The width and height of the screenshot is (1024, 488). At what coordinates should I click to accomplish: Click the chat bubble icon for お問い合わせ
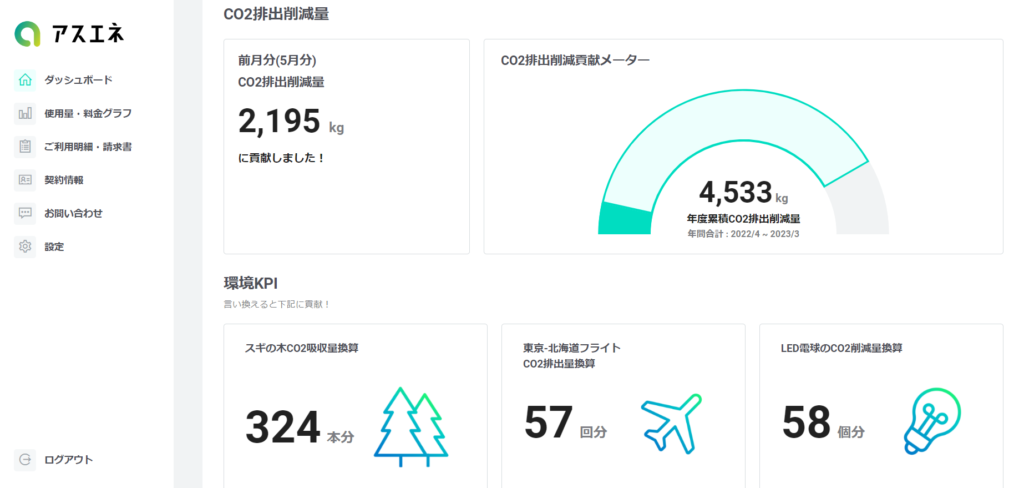[25, 213]
